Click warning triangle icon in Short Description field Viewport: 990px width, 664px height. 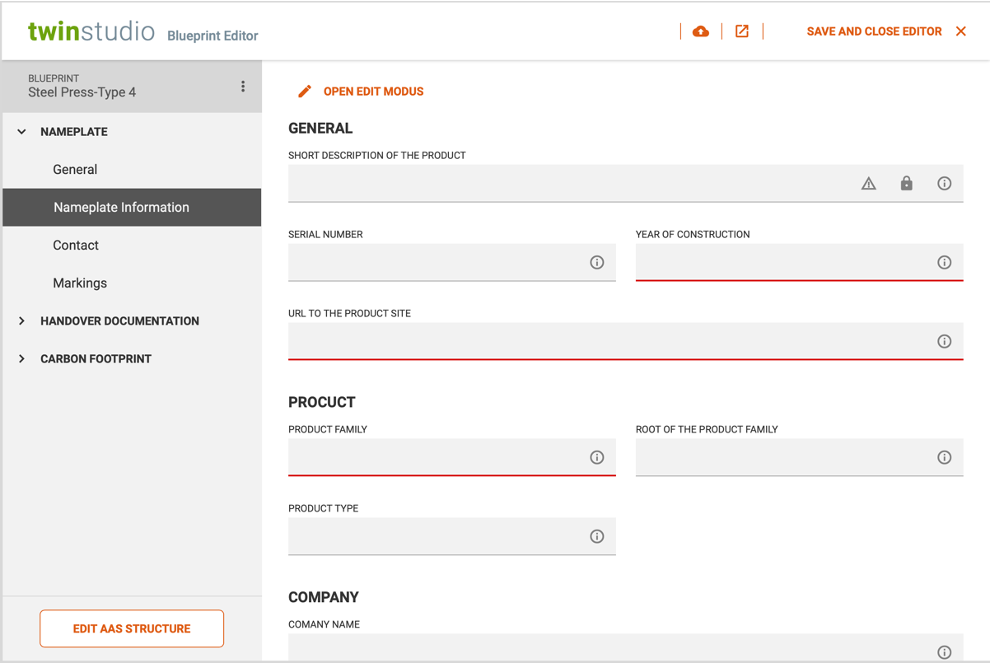(869, 183)
